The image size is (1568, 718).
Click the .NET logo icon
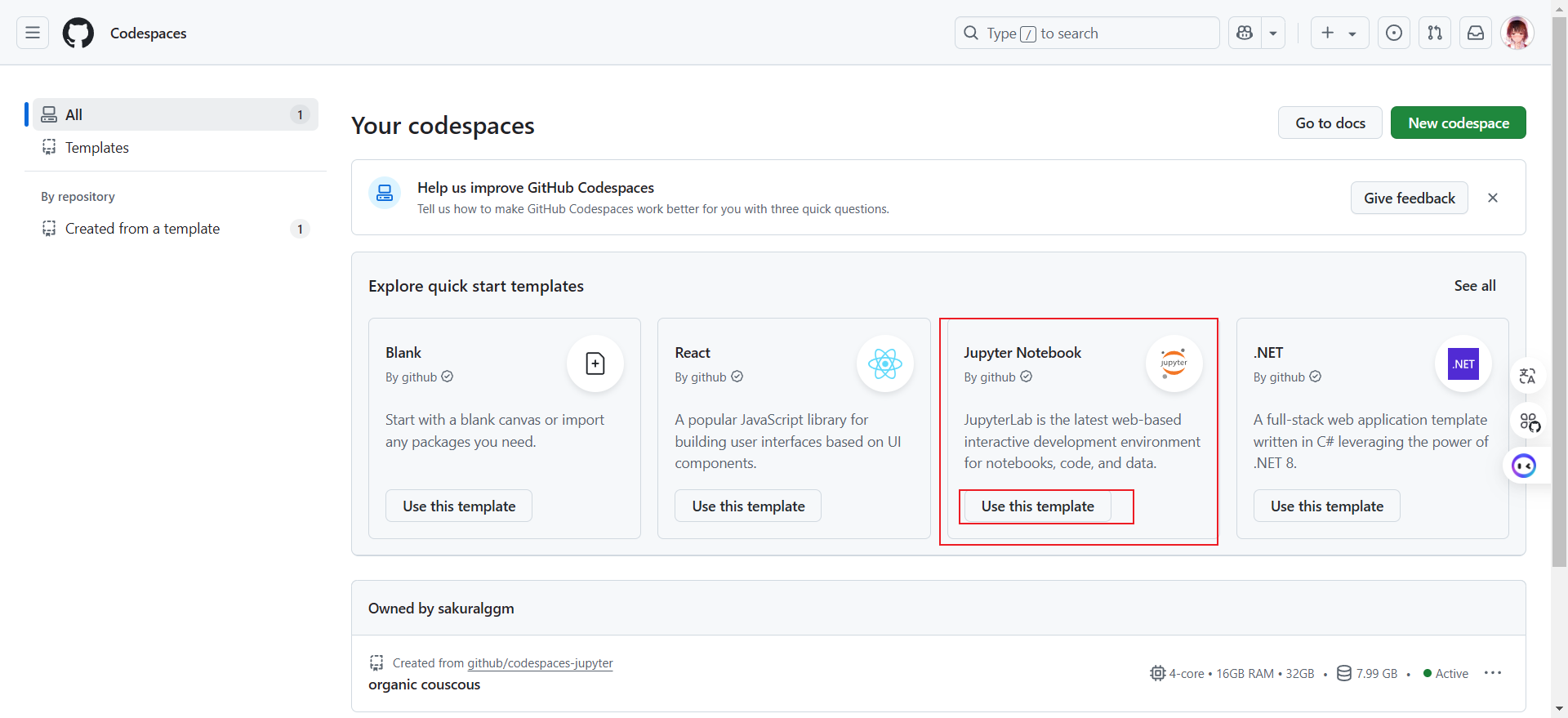click(1463, 363)
